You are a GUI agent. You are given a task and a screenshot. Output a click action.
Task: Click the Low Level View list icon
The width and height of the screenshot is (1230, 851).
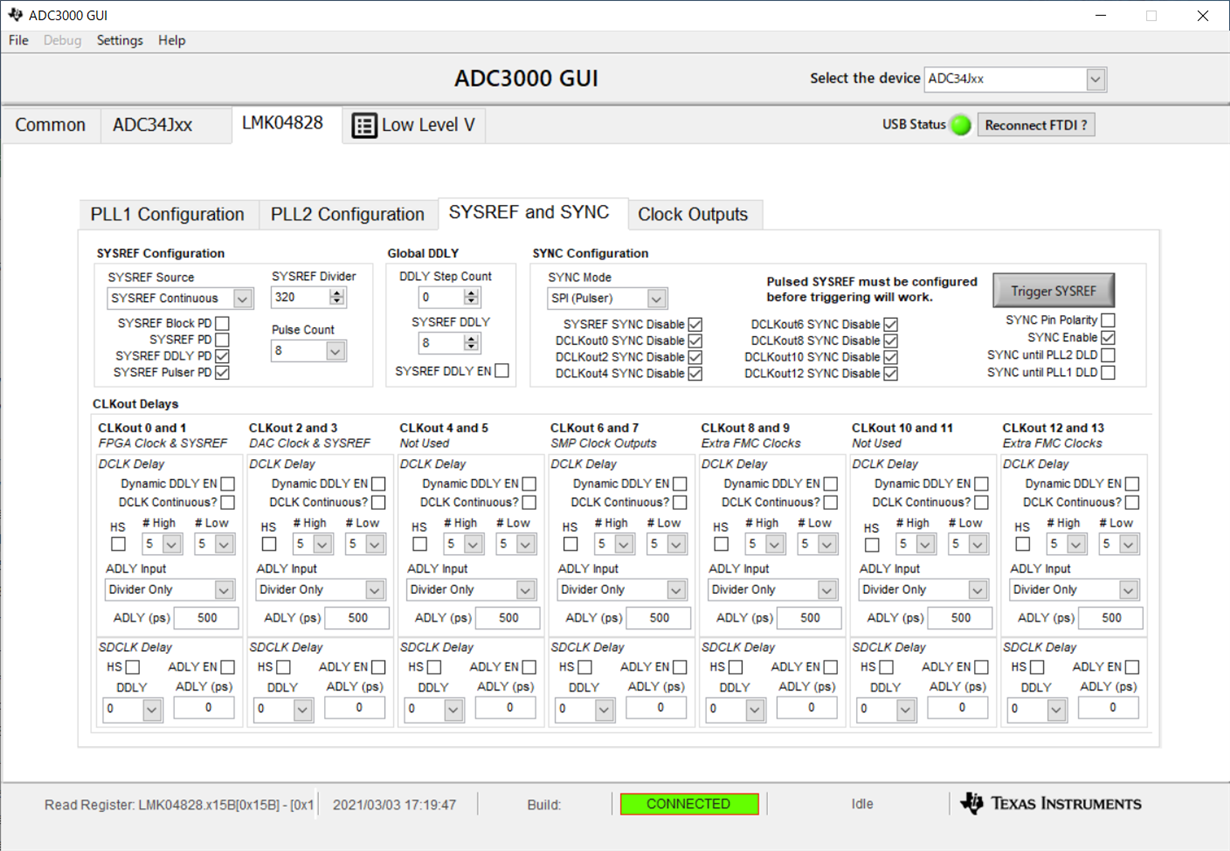[364, 125]
